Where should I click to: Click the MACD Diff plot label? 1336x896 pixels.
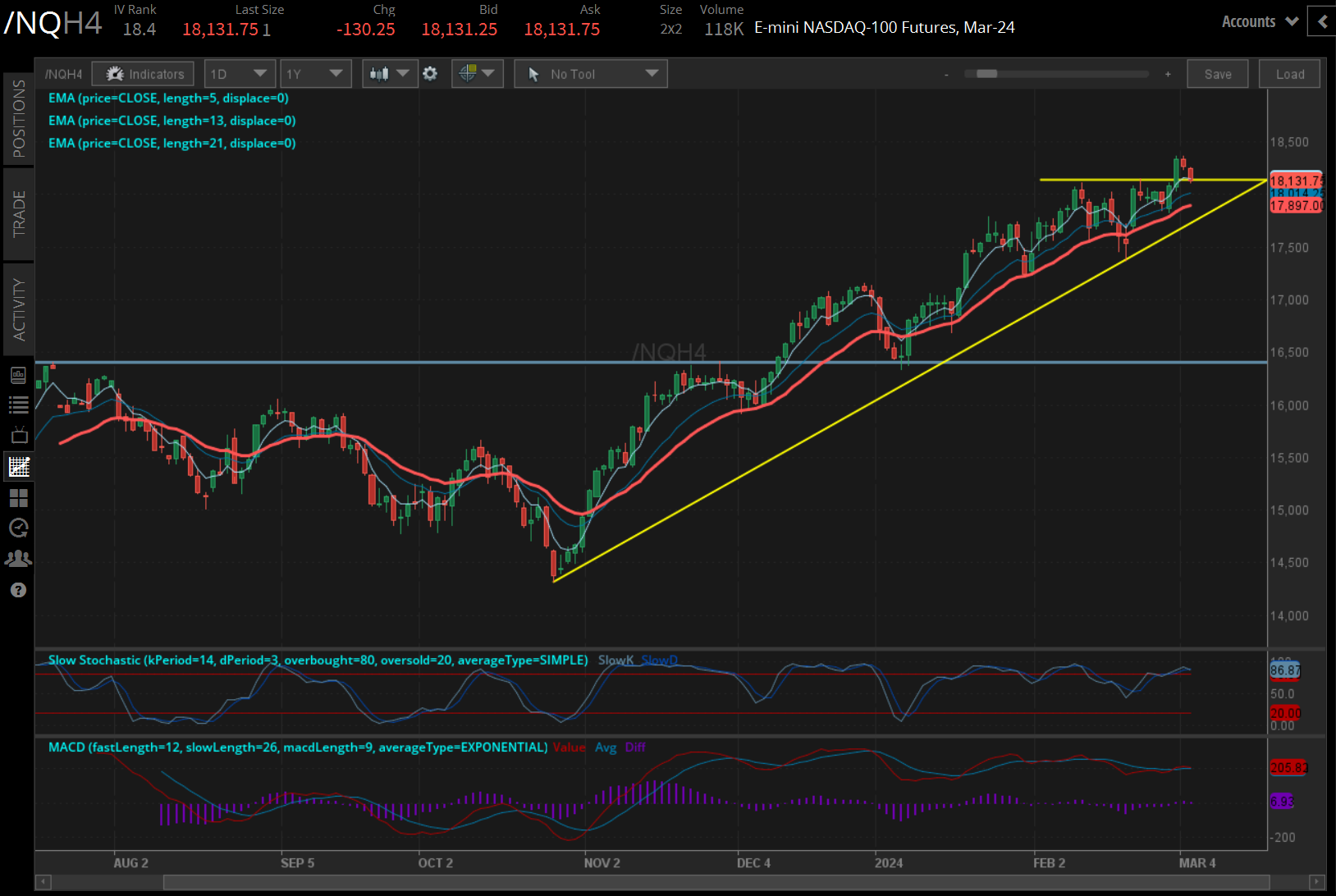(x=635, y=747)
